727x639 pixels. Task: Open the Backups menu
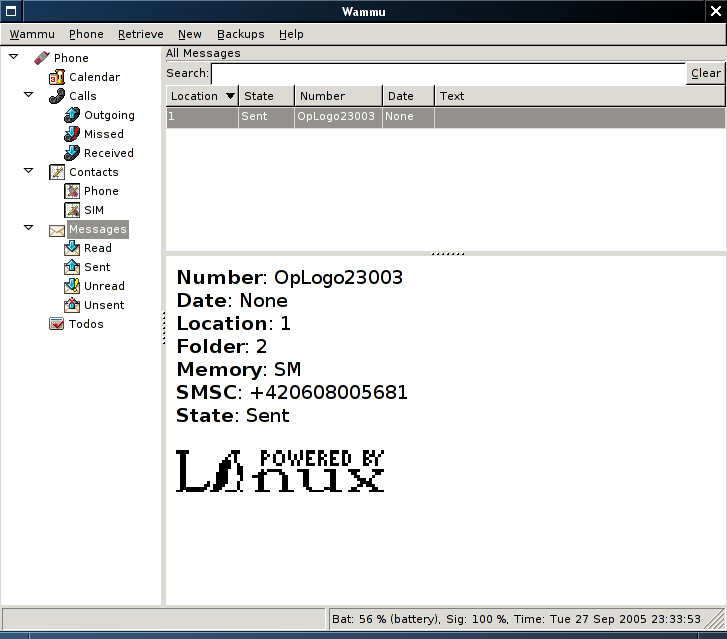coord(241,34)
